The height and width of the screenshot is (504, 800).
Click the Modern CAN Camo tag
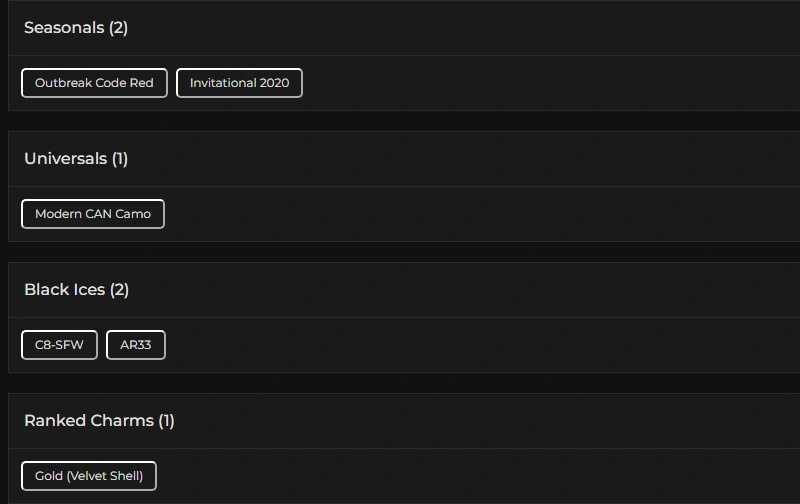pos(93,214)
